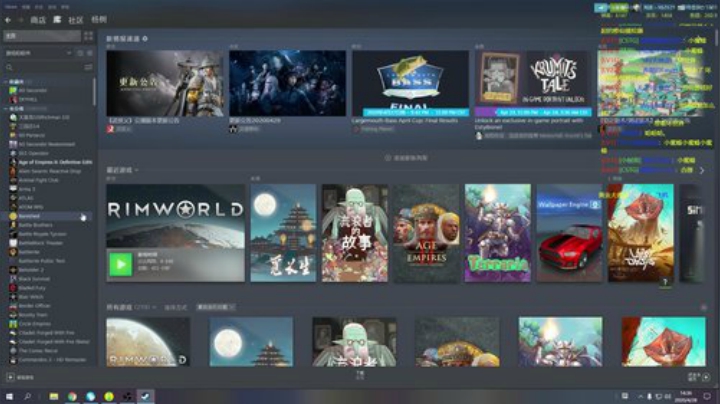Click the Bladed Fury game icon in list
720x404 pixels.
tap(13, 287)
